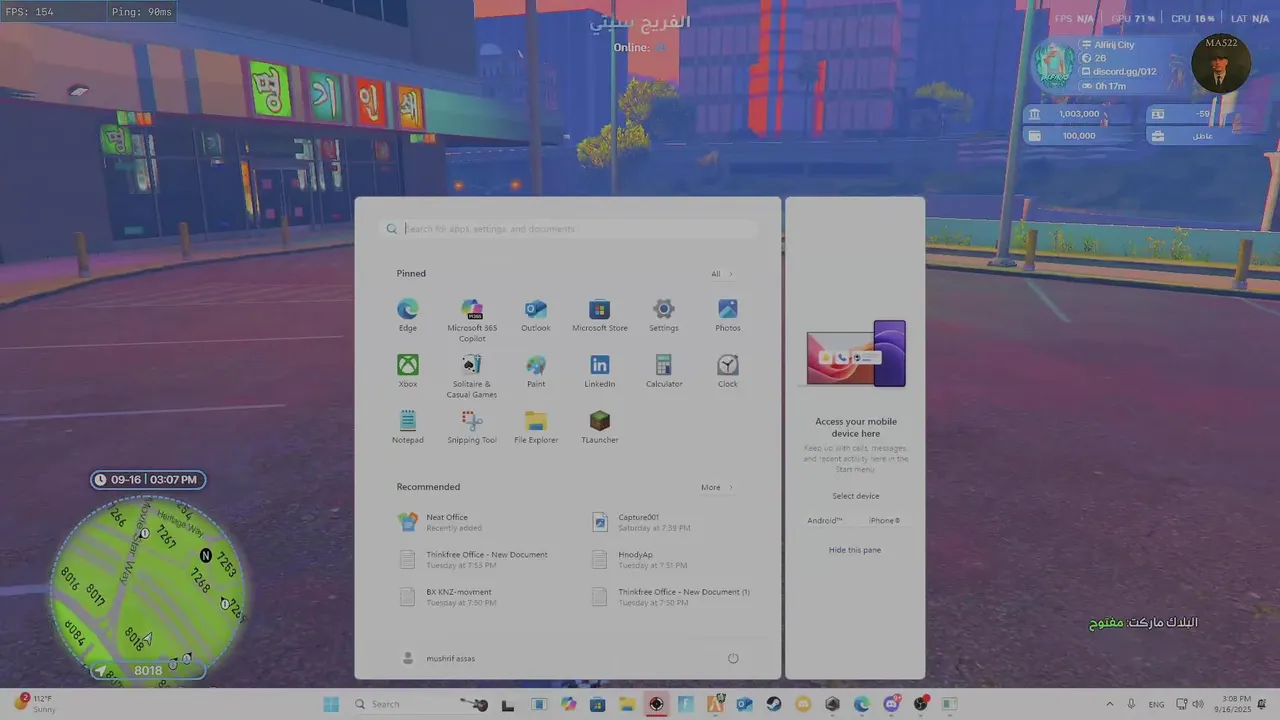Open the weather widget showing 112°F
The image size is (1280, 720).
click(36, 704)
